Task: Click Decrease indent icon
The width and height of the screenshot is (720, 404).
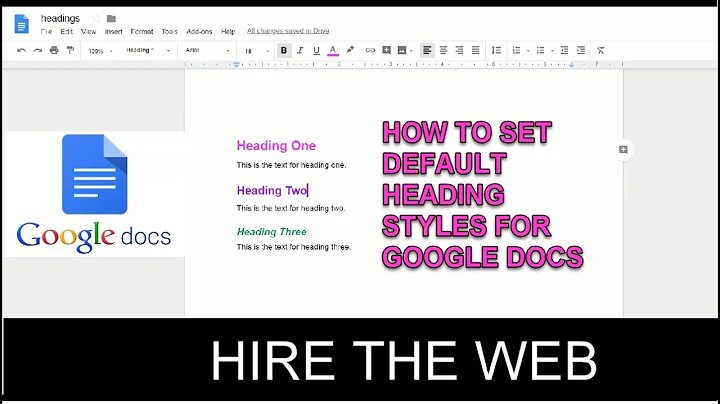Action: pos(564,50)
